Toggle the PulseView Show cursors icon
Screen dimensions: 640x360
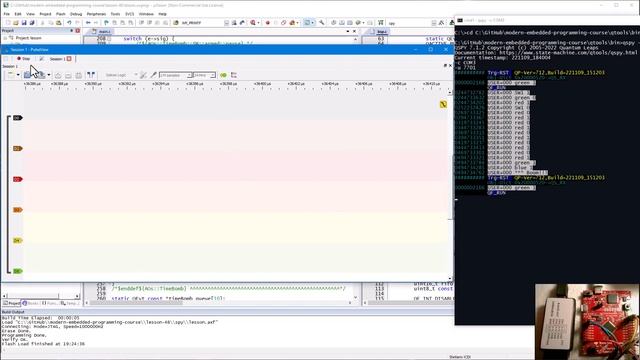(91, 75)
